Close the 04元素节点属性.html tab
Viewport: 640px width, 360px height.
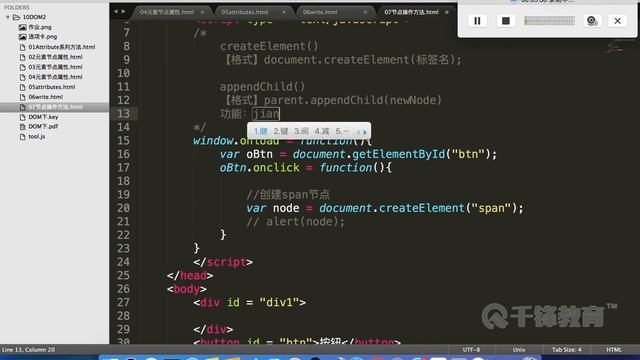[x=202, y=12]
